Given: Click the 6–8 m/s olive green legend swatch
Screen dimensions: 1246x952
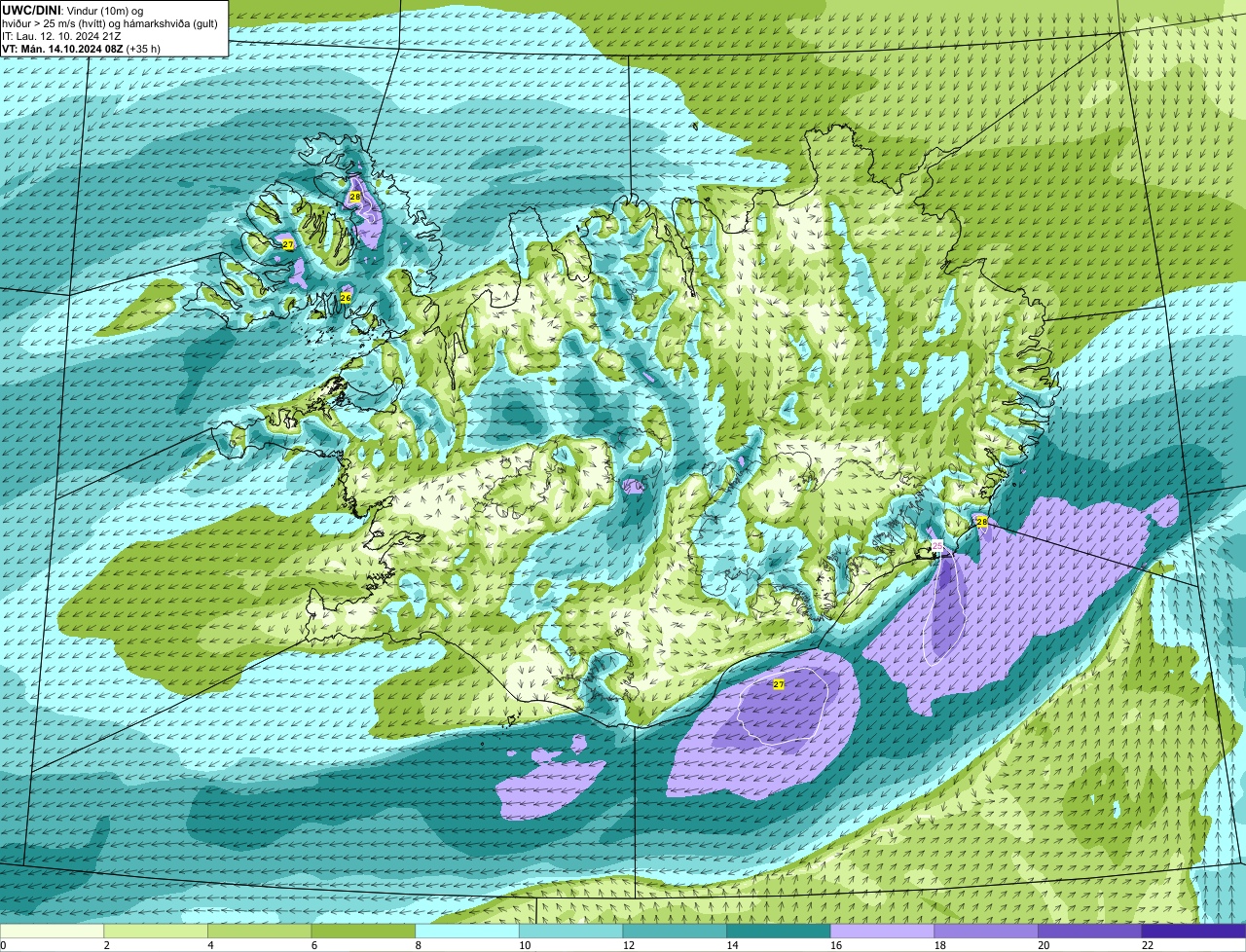Looking at the screenshot, I should (x=363, y=932).
